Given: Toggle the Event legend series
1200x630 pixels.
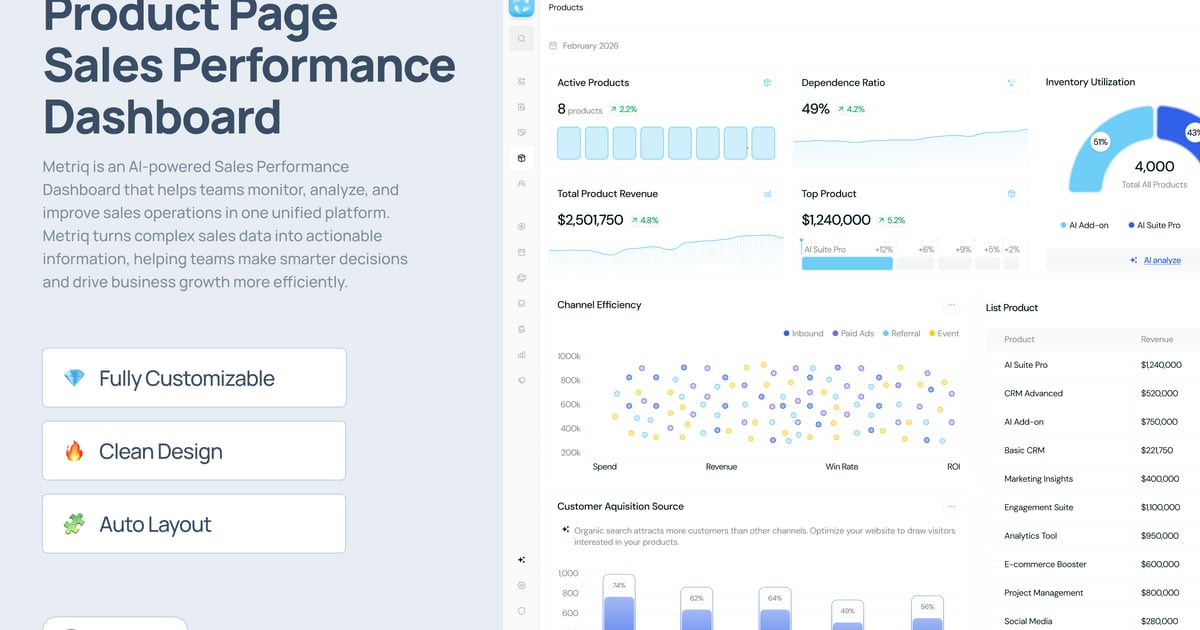Looking at the screenshot, I should (x=944, y=333).
